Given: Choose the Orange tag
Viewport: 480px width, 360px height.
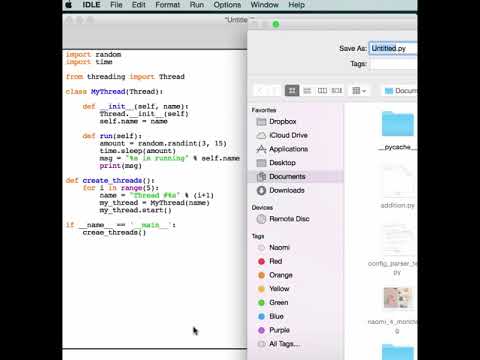Looking at the screenshot, I should (281, 275).
